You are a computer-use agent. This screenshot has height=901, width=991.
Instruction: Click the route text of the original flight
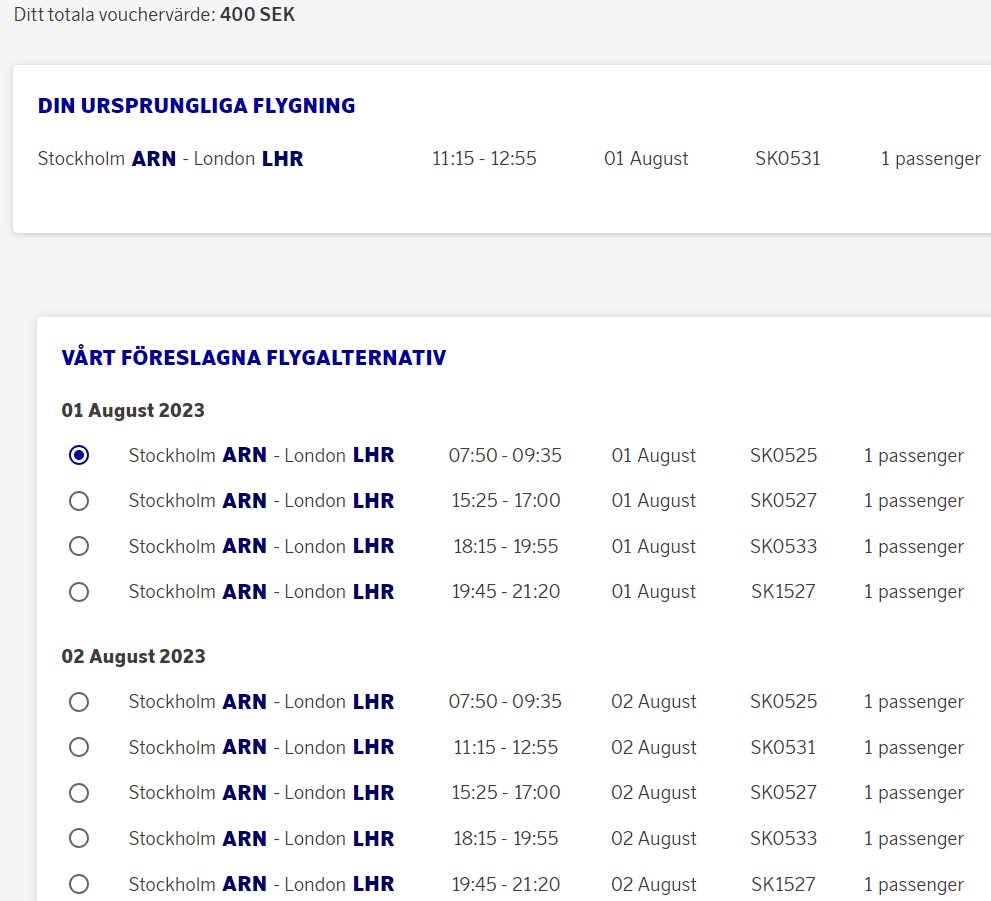point(170,159)
